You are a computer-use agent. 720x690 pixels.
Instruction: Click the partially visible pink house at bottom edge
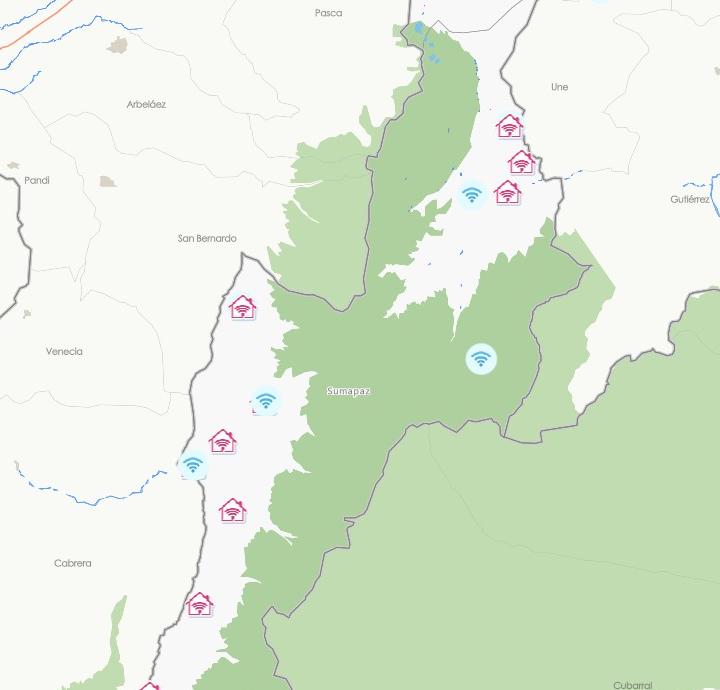[x=149, y=686]
